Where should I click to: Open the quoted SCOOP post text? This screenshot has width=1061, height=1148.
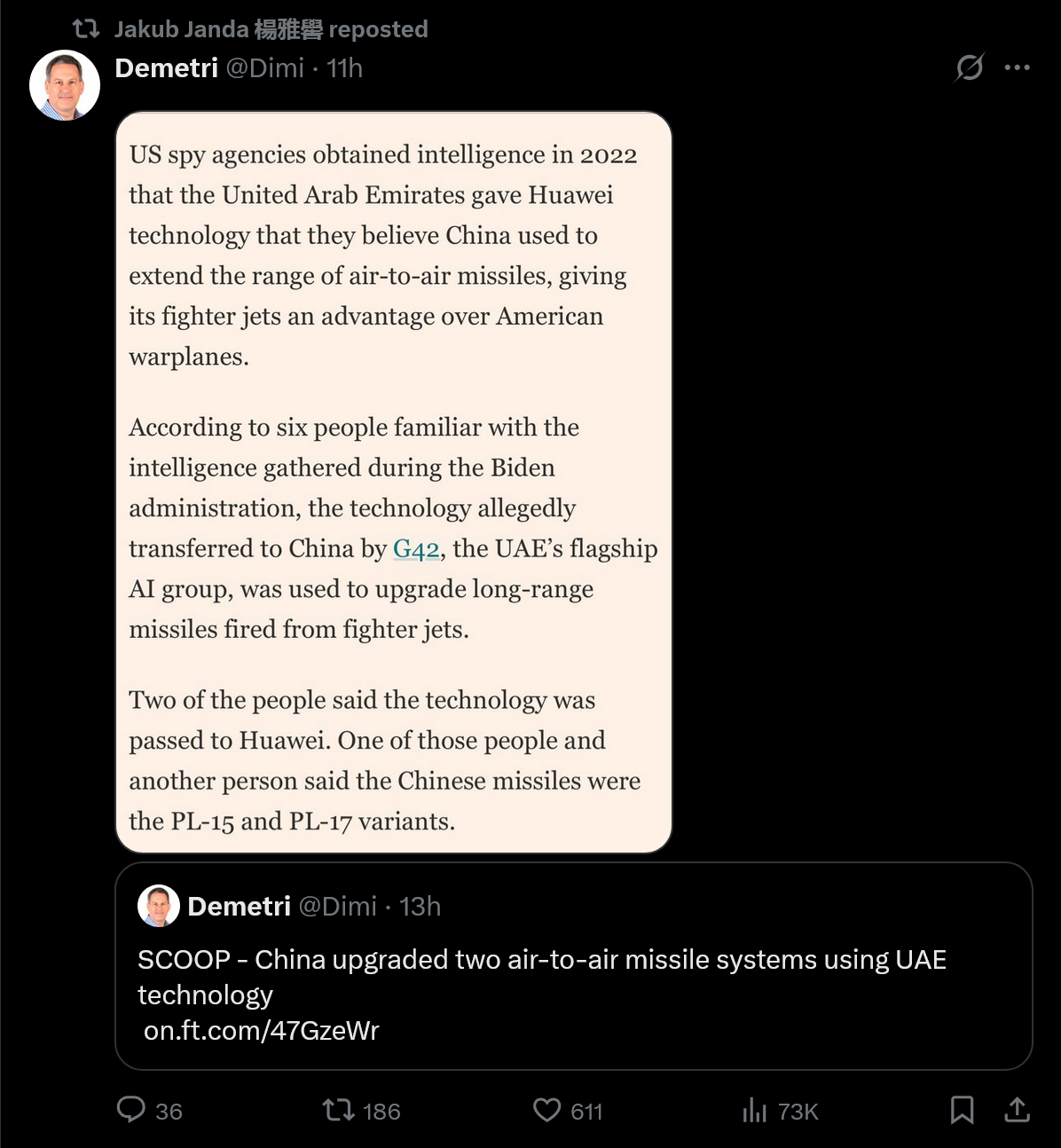tap(542, 977)
